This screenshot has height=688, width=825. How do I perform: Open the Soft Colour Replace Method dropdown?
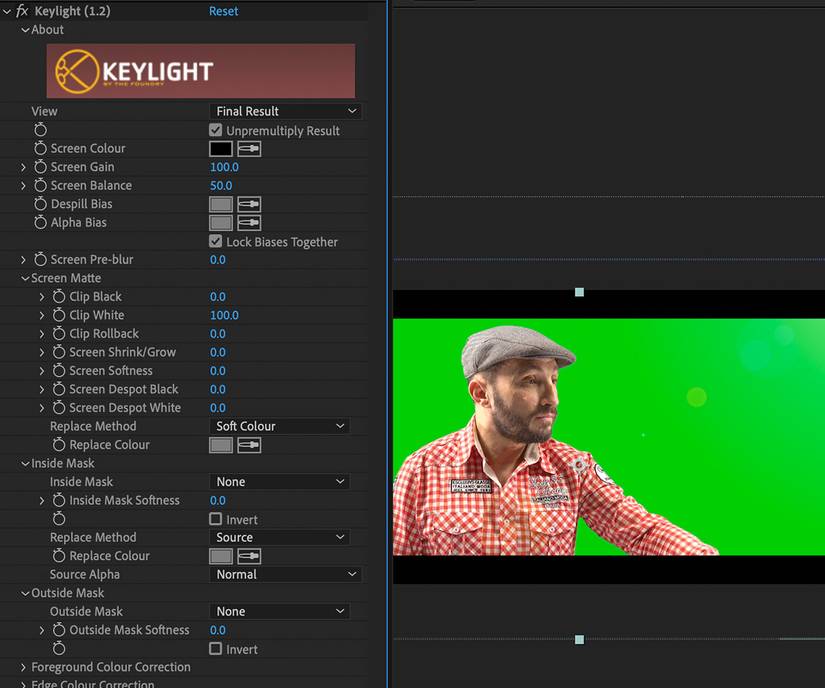tap(279, 426)
